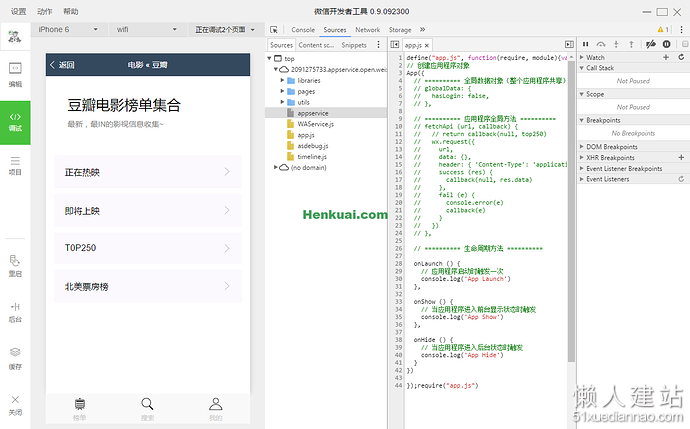Open timeline.js in file tree
Image resolution: width=690 pixels, height=429 pixels.
(x=312, y=156)
